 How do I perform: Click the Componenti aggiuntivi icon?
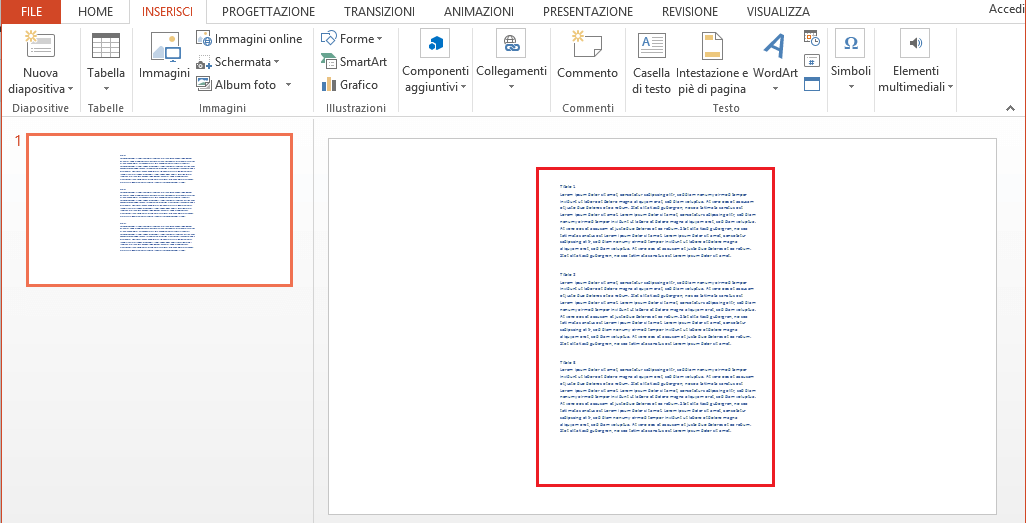(x=436, y=44)
